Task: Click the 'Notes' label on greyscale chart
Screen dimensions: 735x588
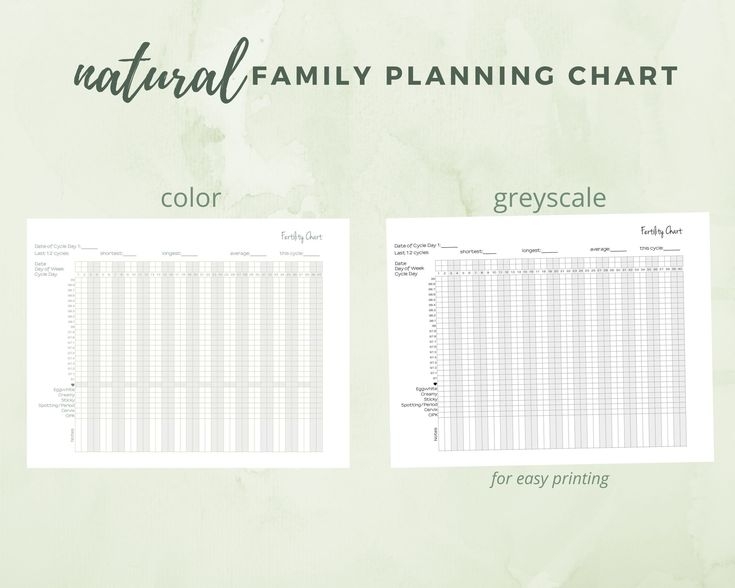Action: (x=436, y=435)
